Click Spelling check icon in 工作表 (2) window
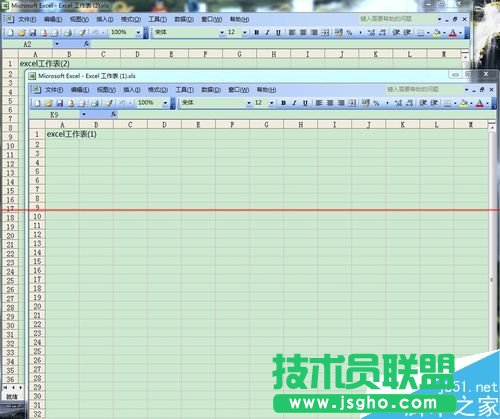The width and height of the screenshot is (500, 419). click(82, 33)
